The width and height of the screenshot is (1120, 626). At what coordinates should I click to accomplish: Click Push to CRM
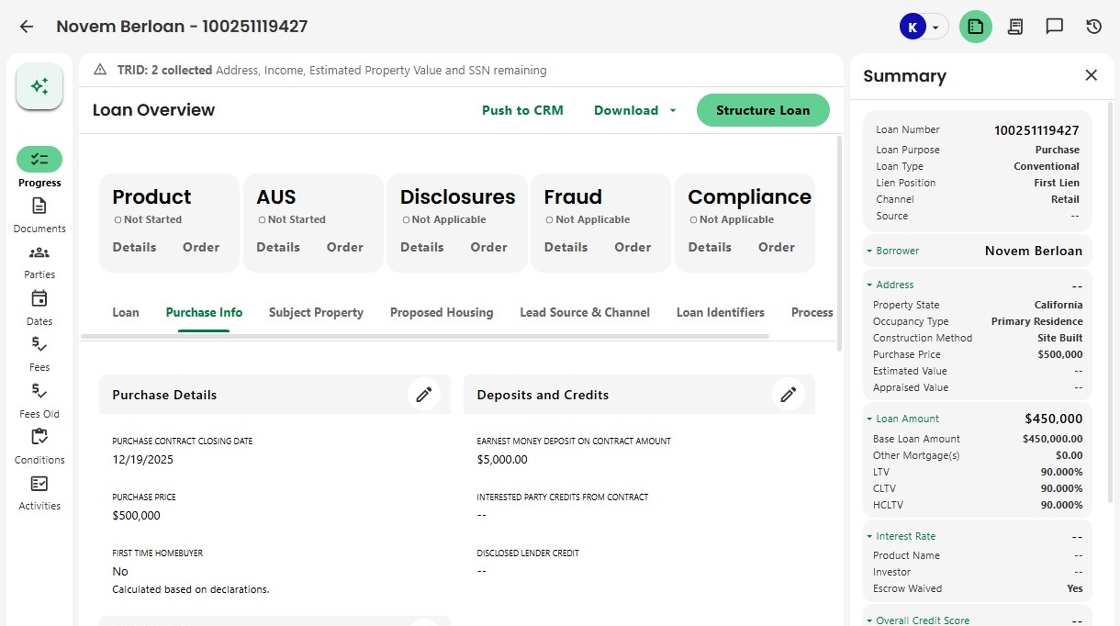(522, 110)
